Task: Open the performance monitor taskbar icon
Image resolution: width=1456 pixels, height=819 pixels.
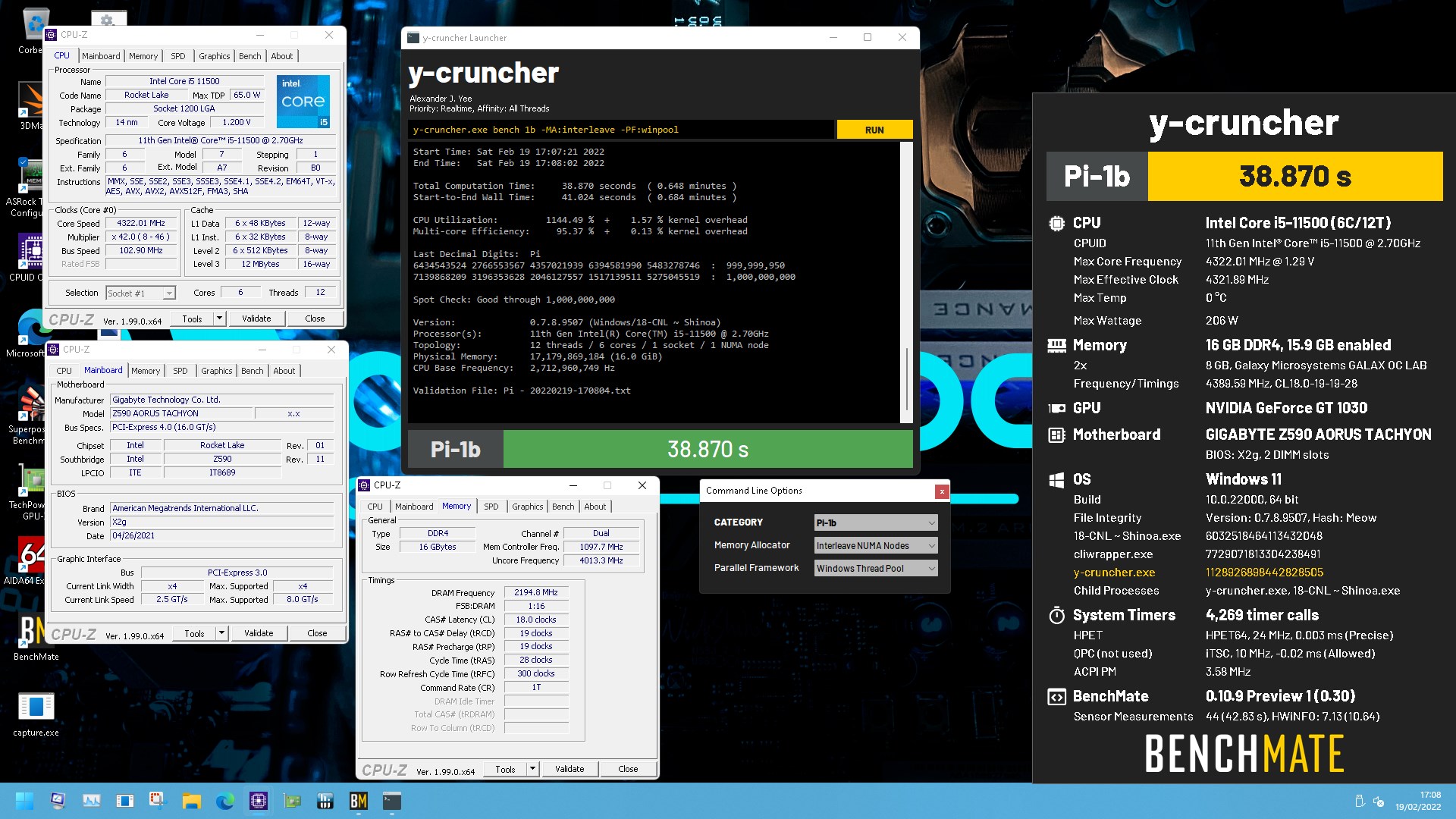Action: (91, 801)
